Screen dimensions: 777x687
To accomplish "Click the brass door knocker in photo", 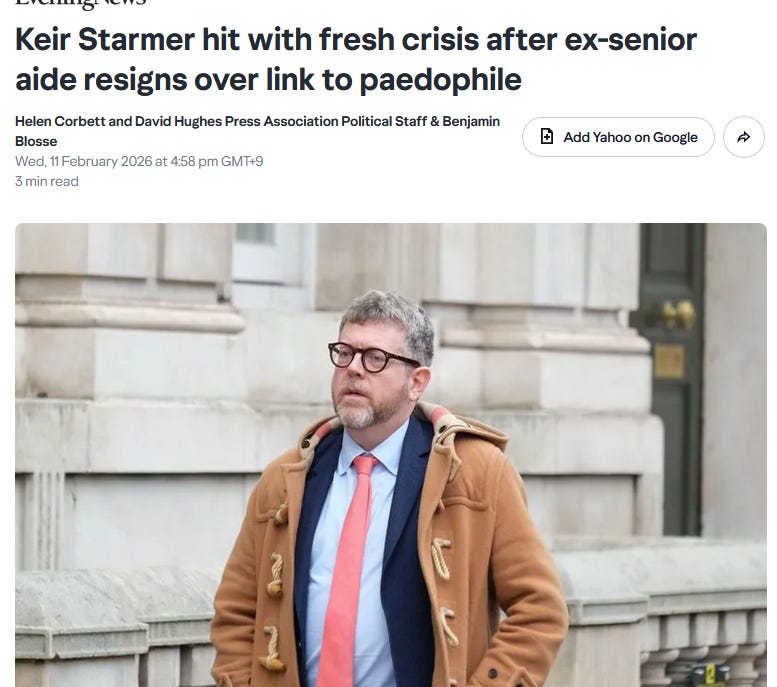I will point(678,313).
